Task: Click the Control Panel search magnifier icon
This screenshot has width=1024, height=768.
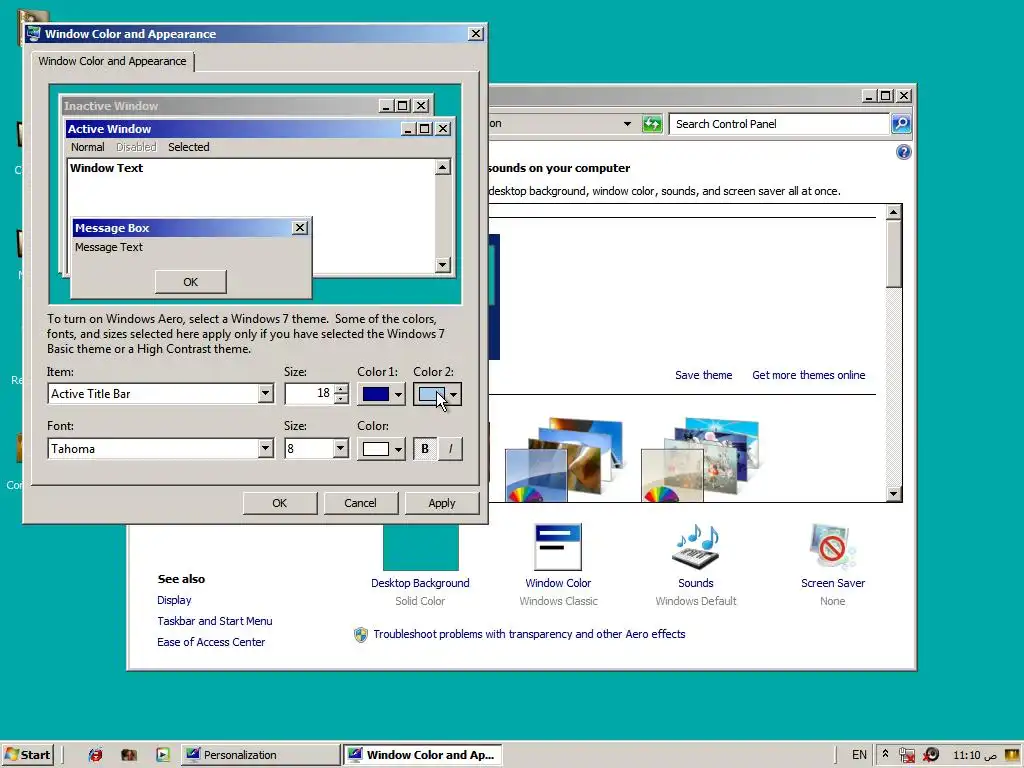Action: pyautogui.click(x=901, y=123)
